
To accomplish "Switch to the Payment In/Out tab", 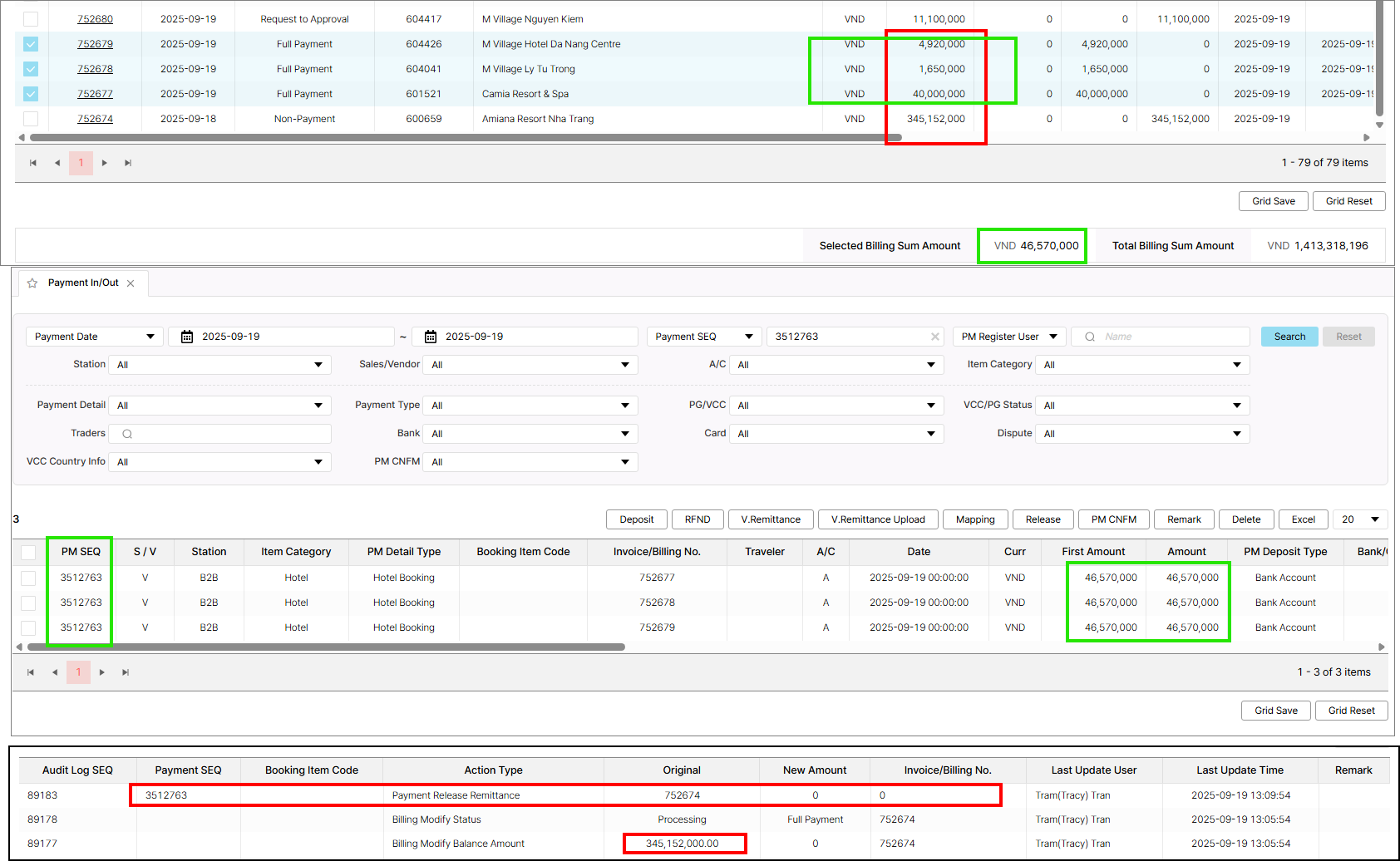I will (83, 283).
